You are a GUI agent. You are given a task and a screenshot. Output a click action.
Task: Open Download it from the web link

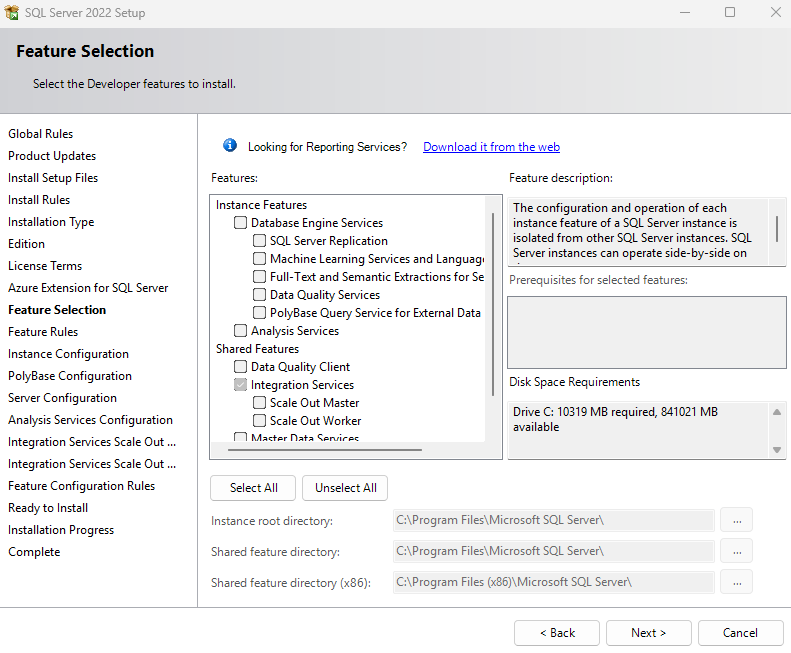pos(491,147)
